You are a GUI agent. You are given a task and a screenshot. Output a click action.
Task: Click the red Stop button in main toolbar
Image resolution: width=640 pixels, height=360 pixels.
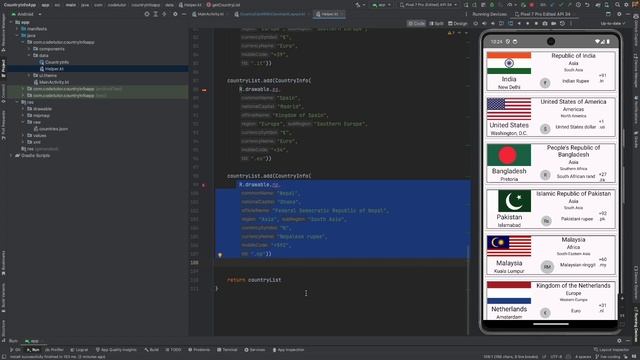pos(531,5)
